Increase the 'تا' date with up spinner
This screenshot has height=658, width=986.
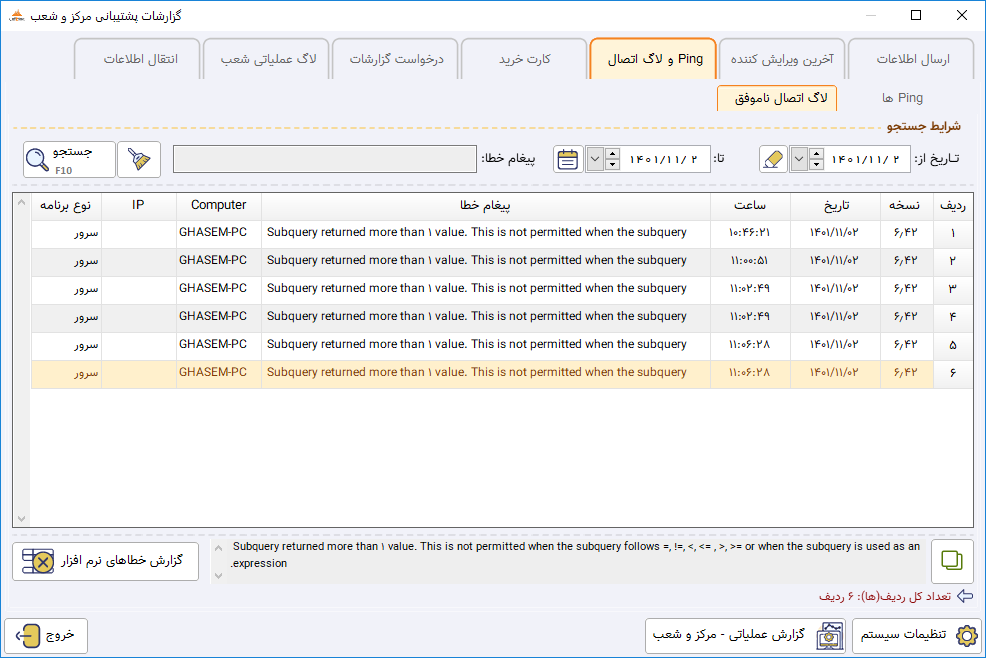[612, 153]
